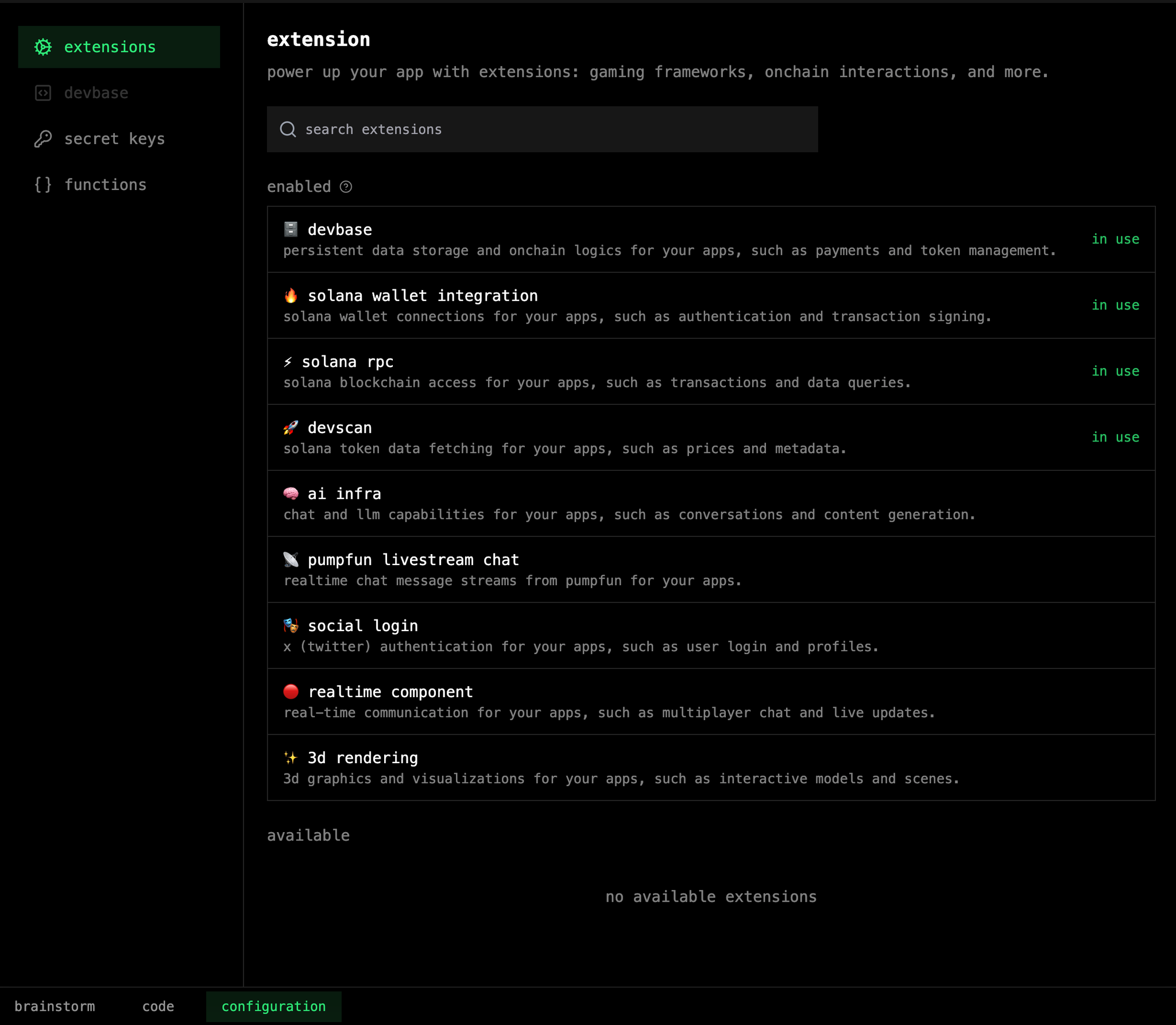Open secret keys in sidebar
Image resolution: width=1176 pixels, height=1025 pixels.
click(x=114, y=139)
